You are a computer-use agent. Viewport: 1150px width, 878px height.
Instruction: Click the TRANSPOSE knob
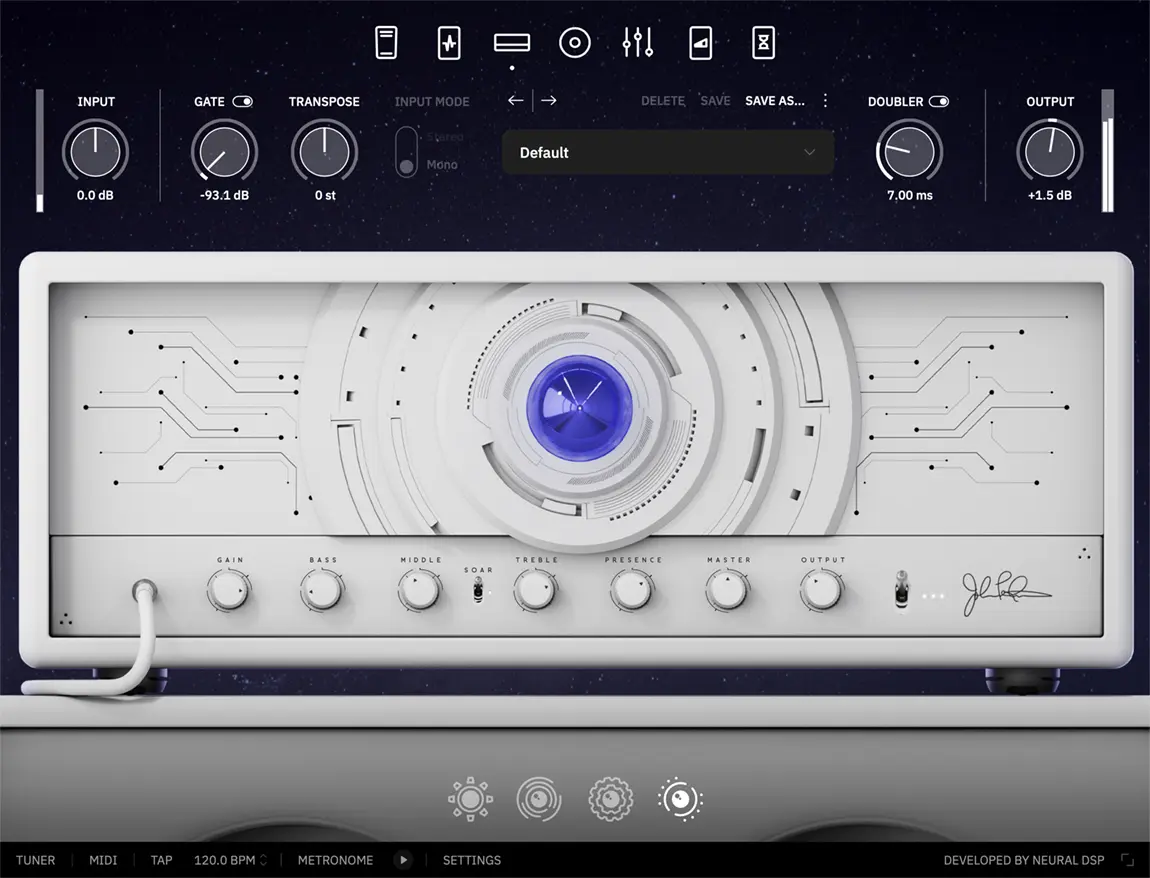pos(324,152)
